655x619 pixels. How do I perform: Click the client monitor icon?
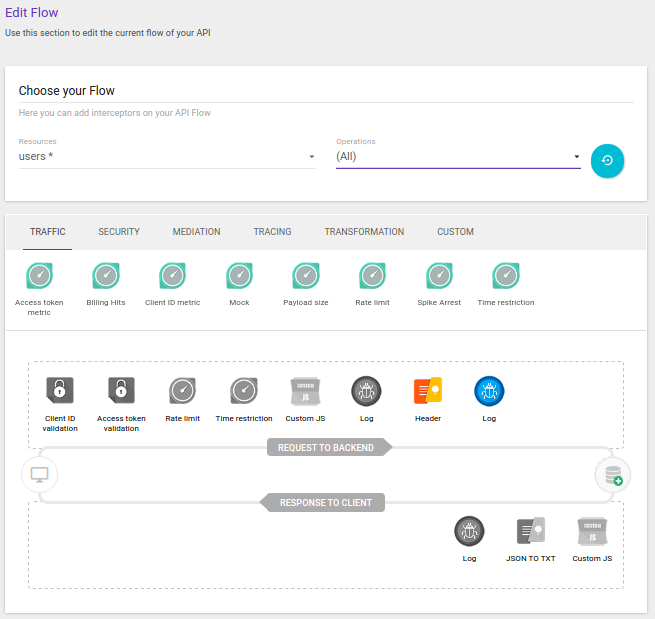[40, 474]
